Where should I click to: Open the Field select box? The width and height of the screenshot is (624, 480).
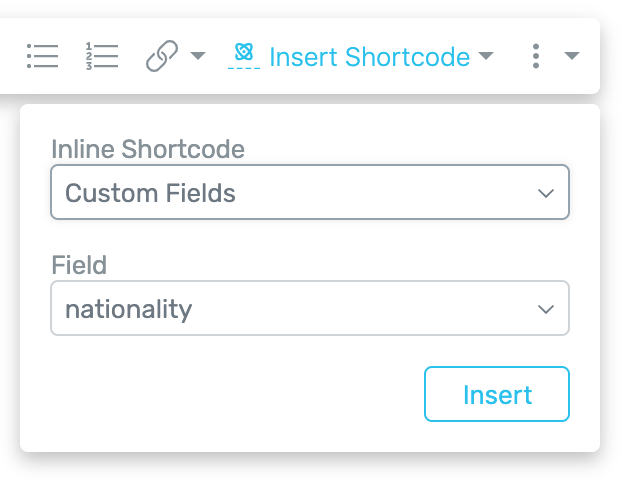pos(310,308)
